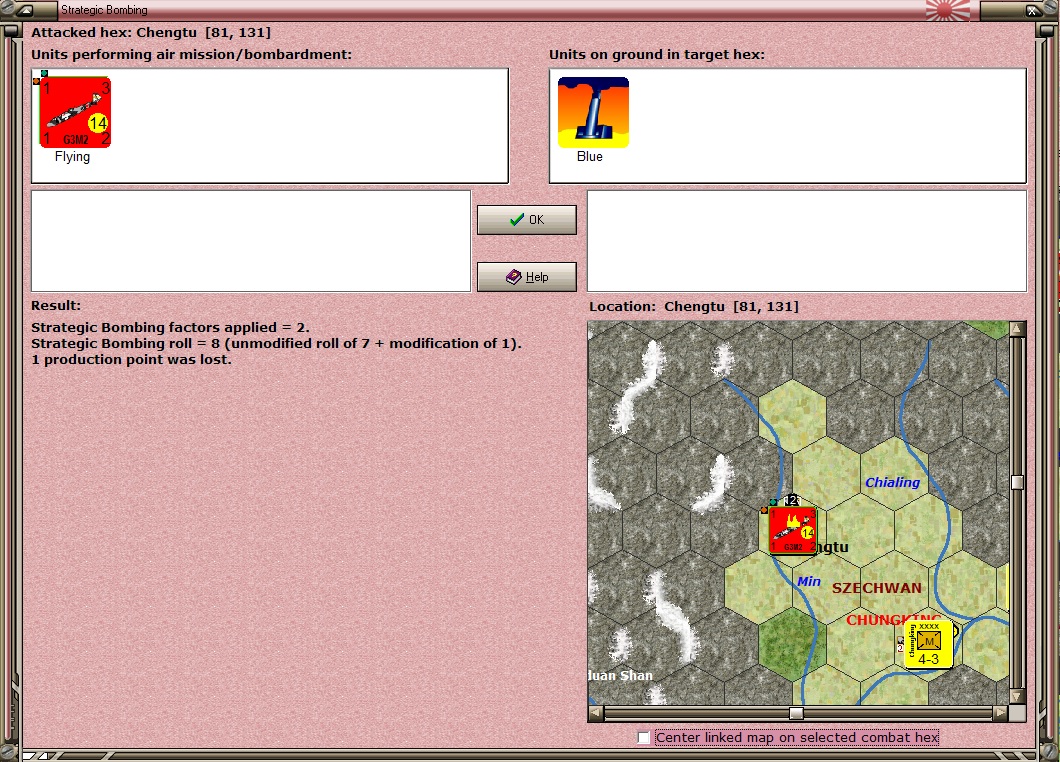This screenshot has height=762, width=1060.
Task: Select the Blue factory target icon
Action: pos(593,112)
